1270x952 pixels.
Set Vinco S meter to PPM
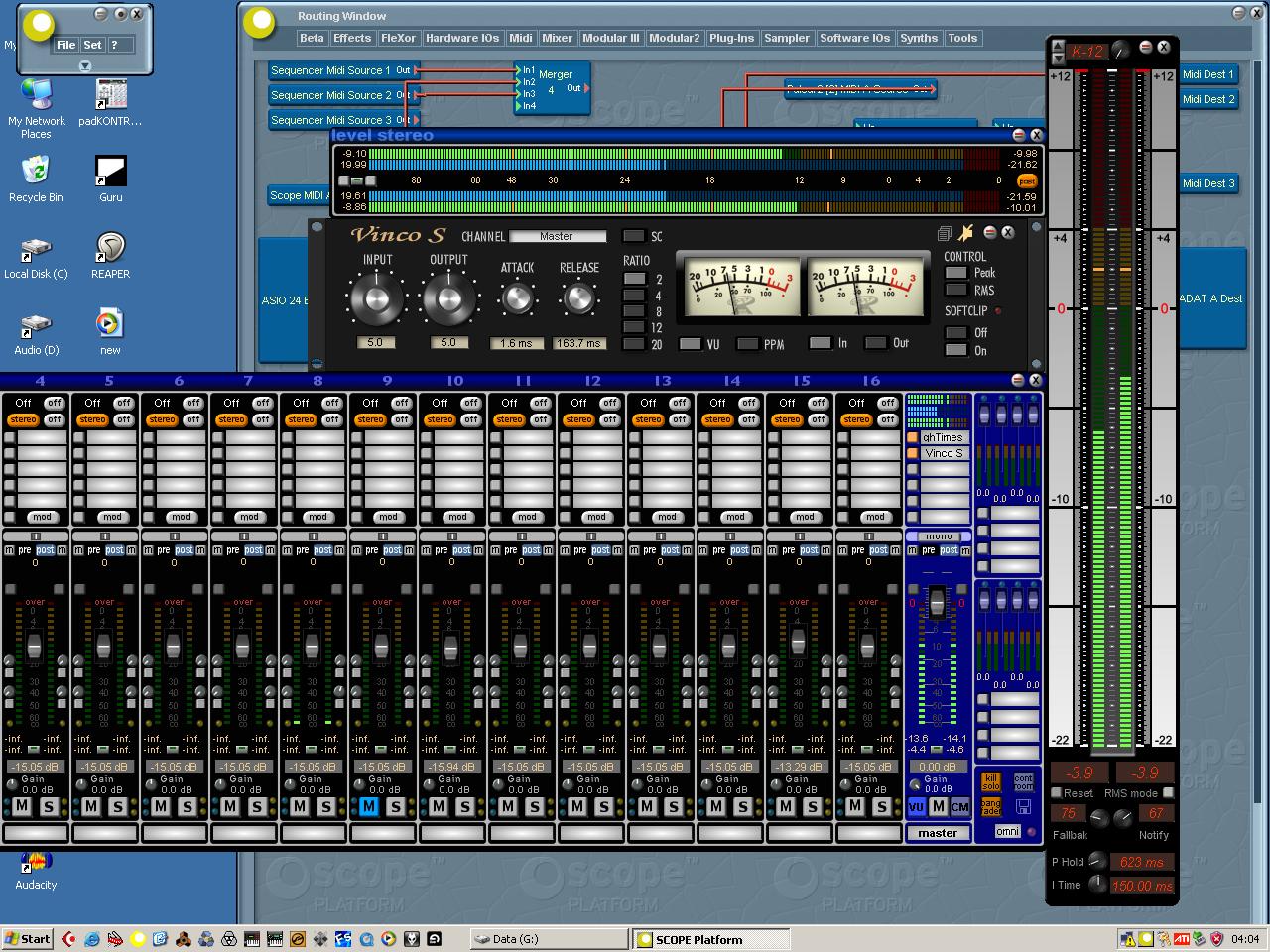click(747, 344)
